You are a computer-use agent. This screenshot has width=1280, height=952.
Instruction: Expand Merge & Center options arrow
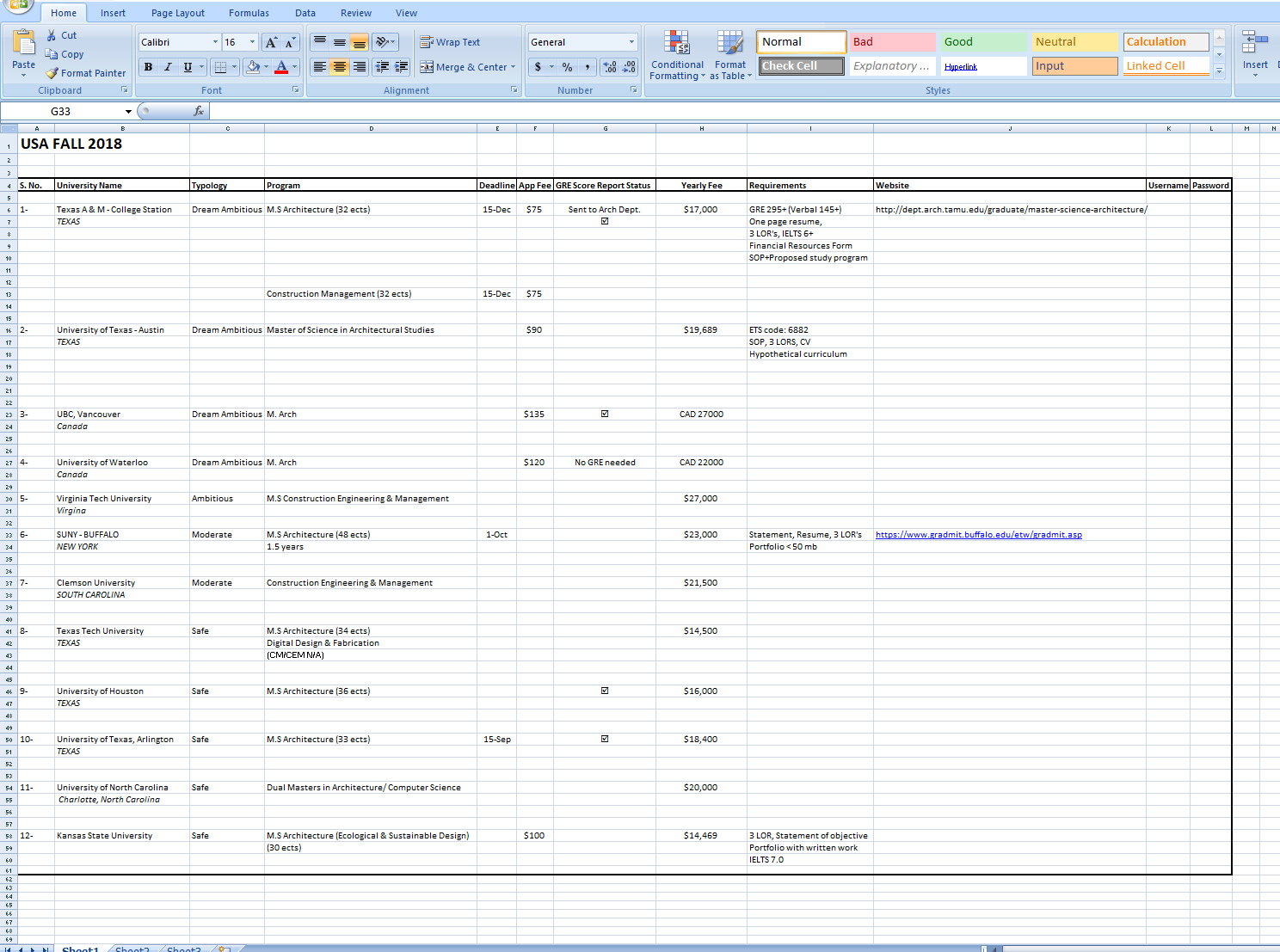(x=514, y=67)
